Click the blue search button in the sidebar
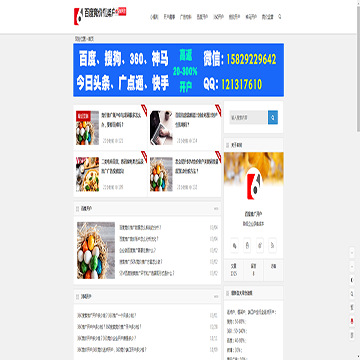This screenshot has height=360, width=360. [x=273, y=117]
